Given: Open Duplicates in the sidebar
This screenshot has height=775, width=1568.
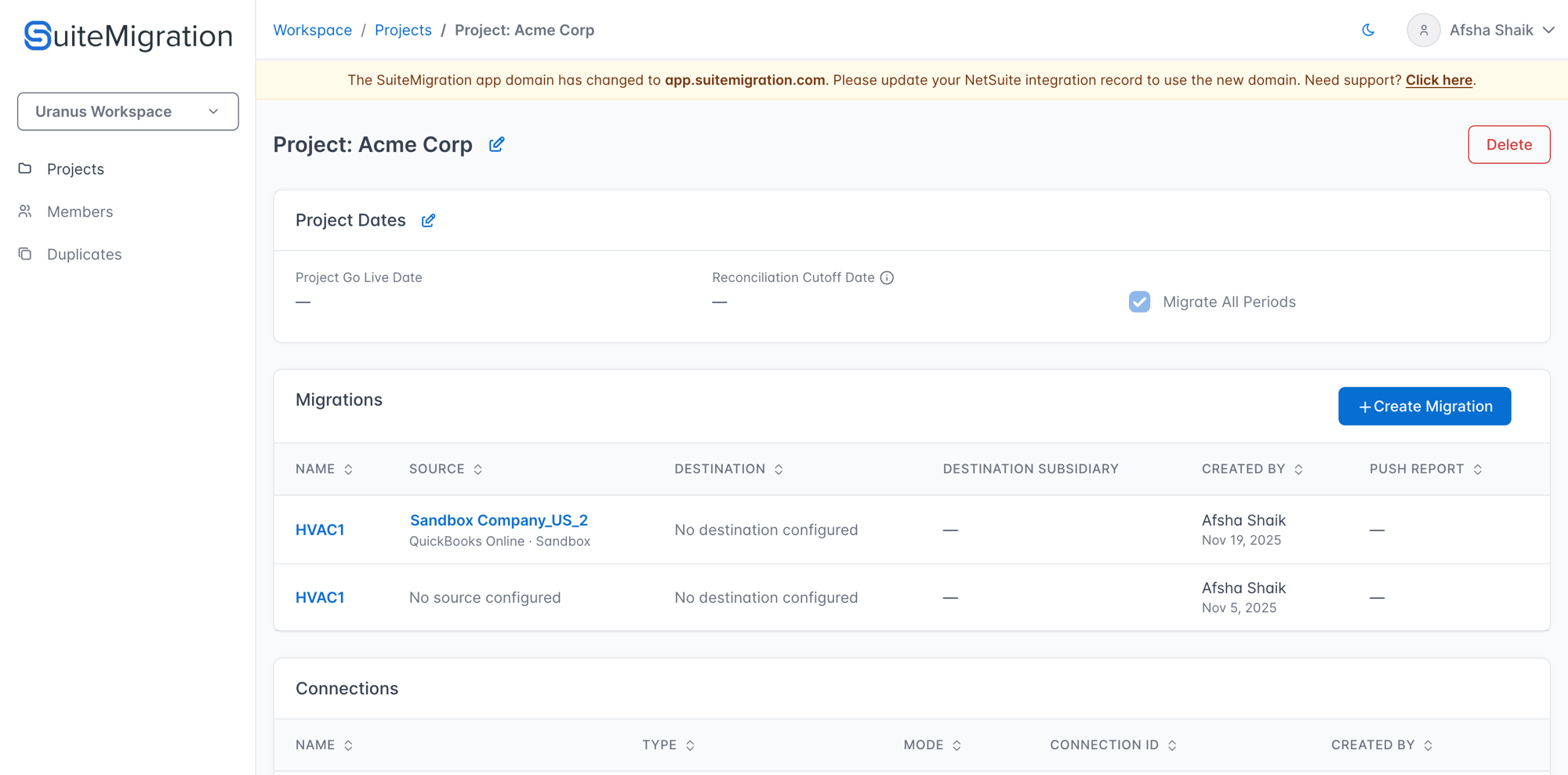Looking at the screenshot, I should point(84,254).
